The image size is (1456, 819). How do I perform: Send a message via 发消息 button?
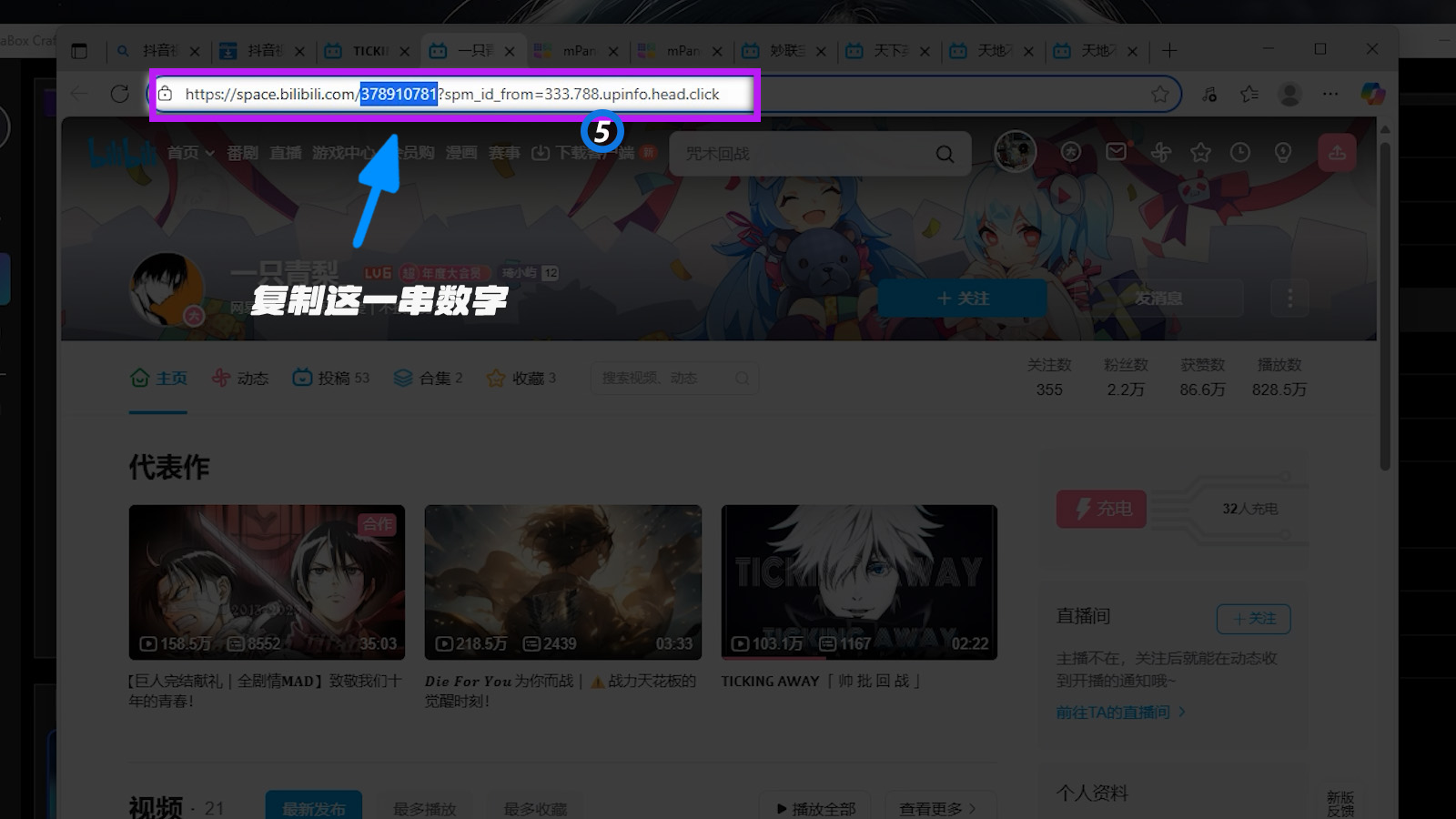[x=1158, y=298]
